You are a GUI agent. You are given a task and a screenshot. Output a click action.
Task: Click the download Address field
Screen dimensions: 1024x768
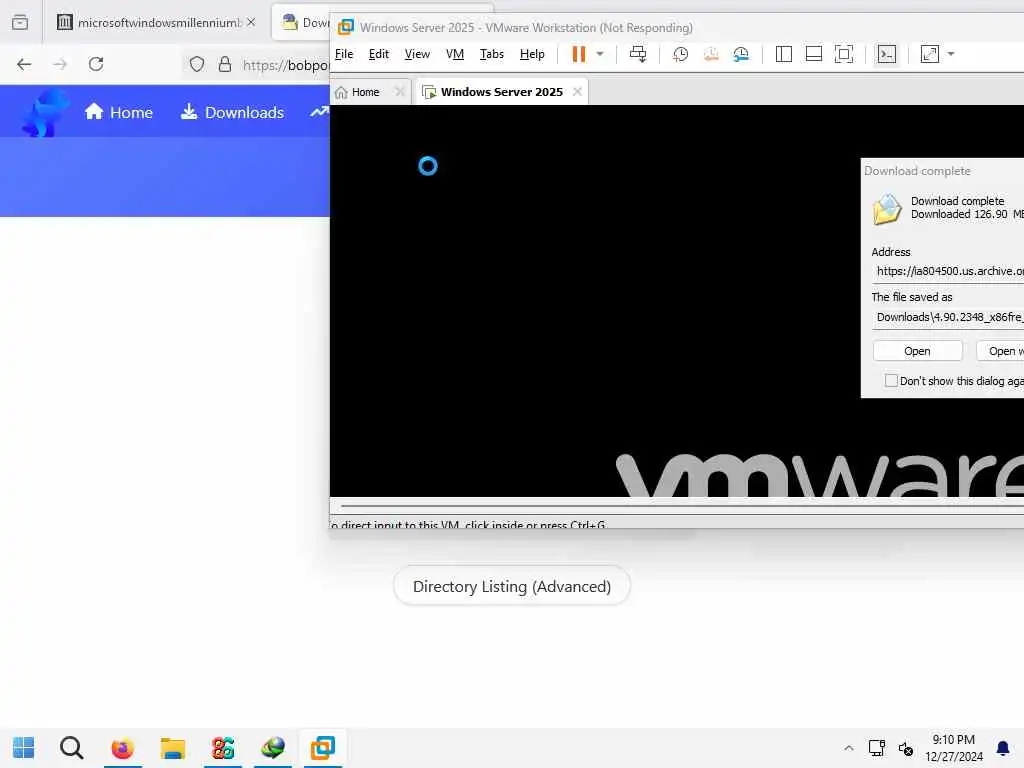tap(948, 271)
